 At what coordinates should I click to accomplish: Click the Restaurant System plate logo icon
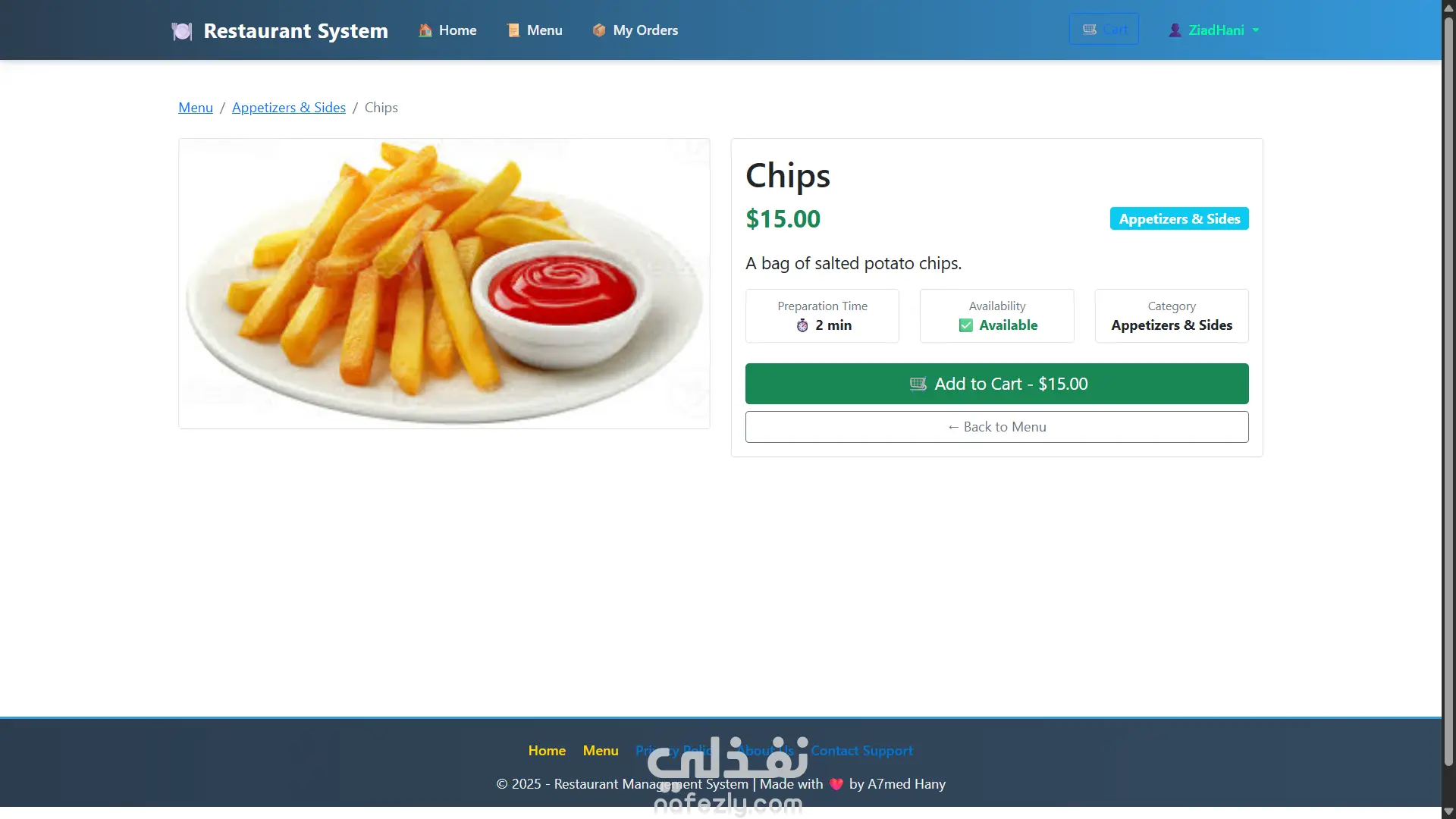[x=182, y=31]
